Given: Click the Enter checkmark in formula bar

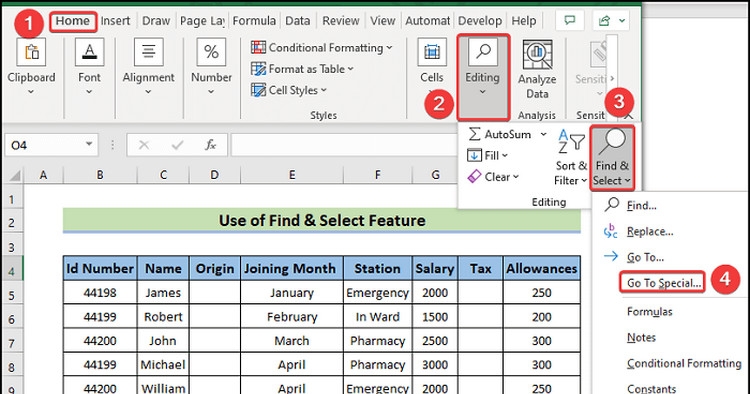Looking at the screenshot, I should coord(177,145).
